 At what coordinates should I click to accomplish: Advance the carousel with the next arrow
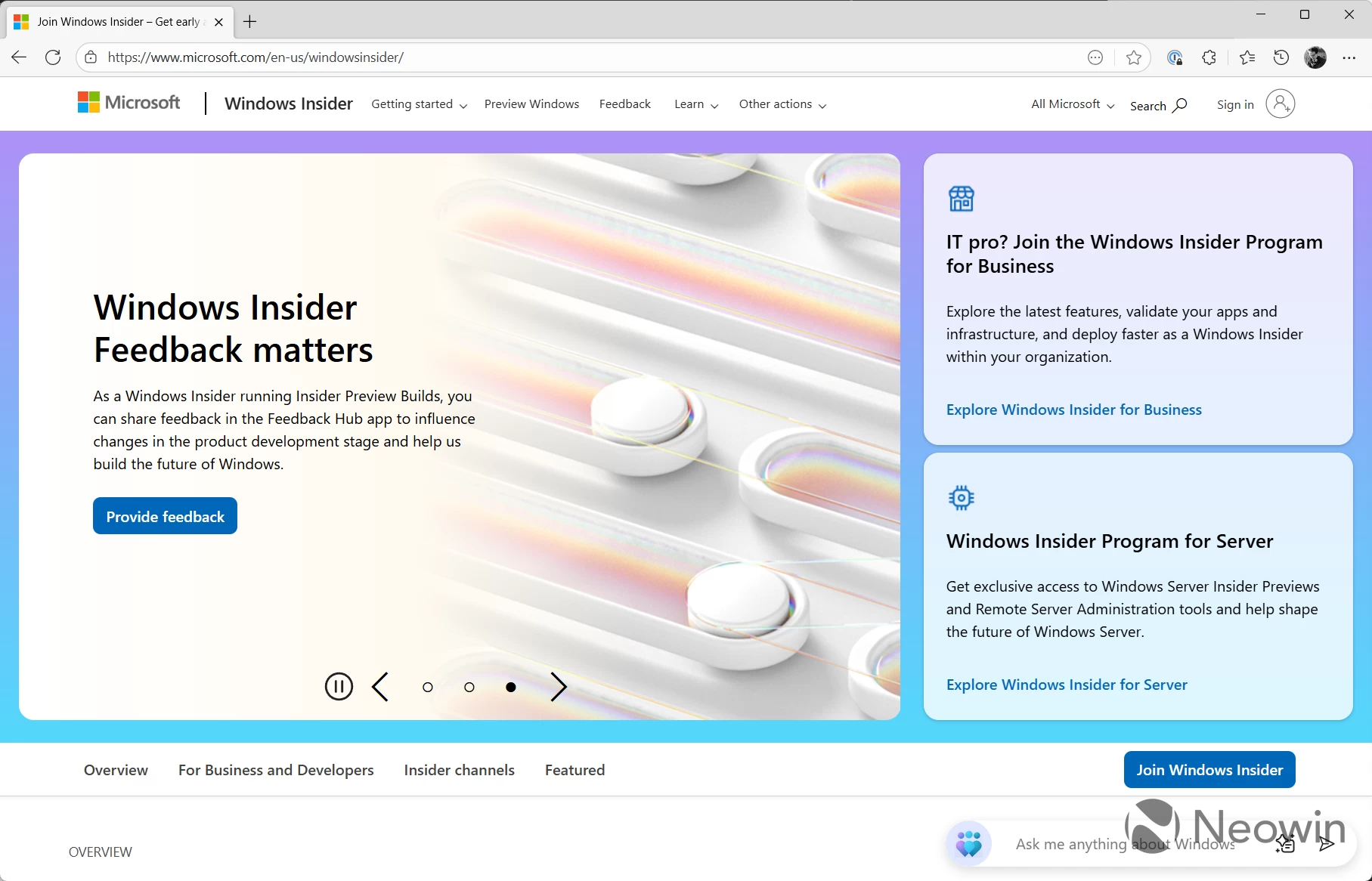(559, 687)
